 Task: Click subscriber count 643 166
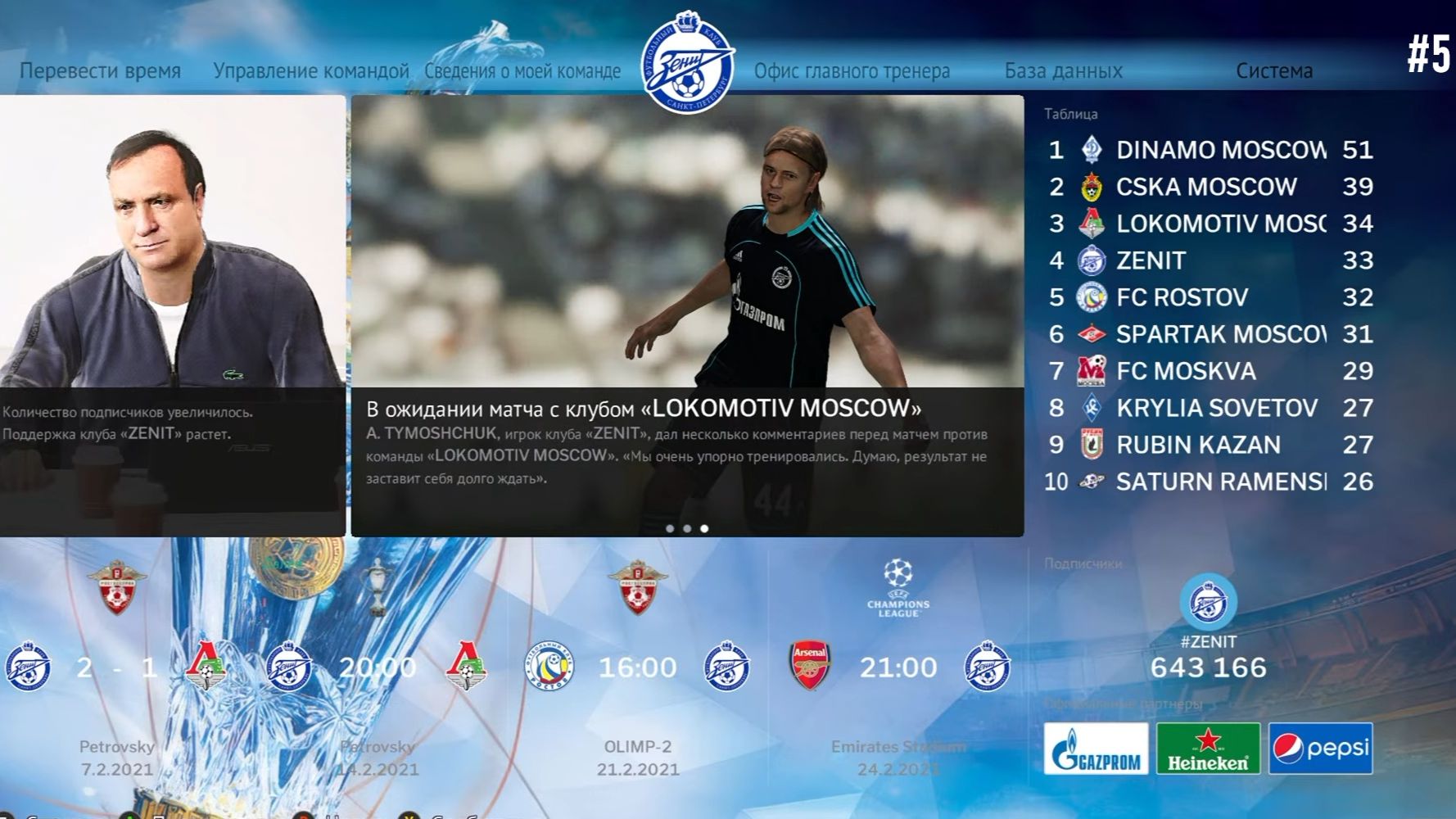(1208, 667)
